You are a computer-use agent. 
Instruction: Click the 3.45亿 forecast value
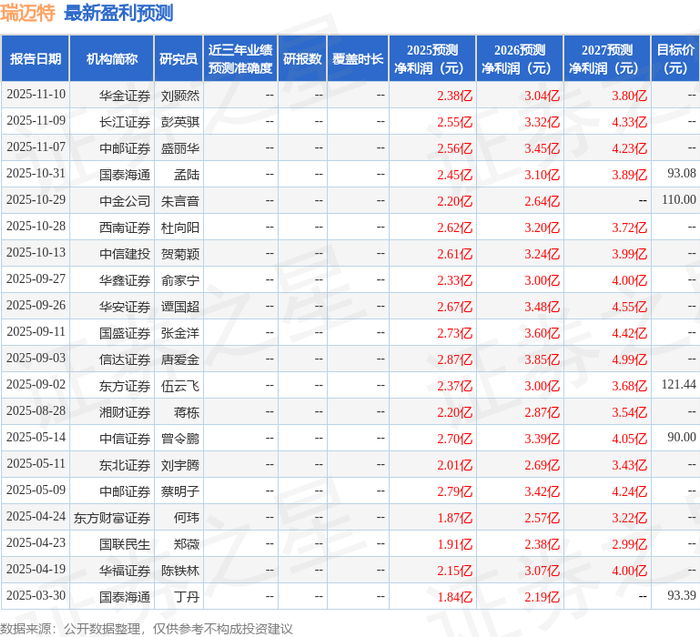(x=542, y=148)
